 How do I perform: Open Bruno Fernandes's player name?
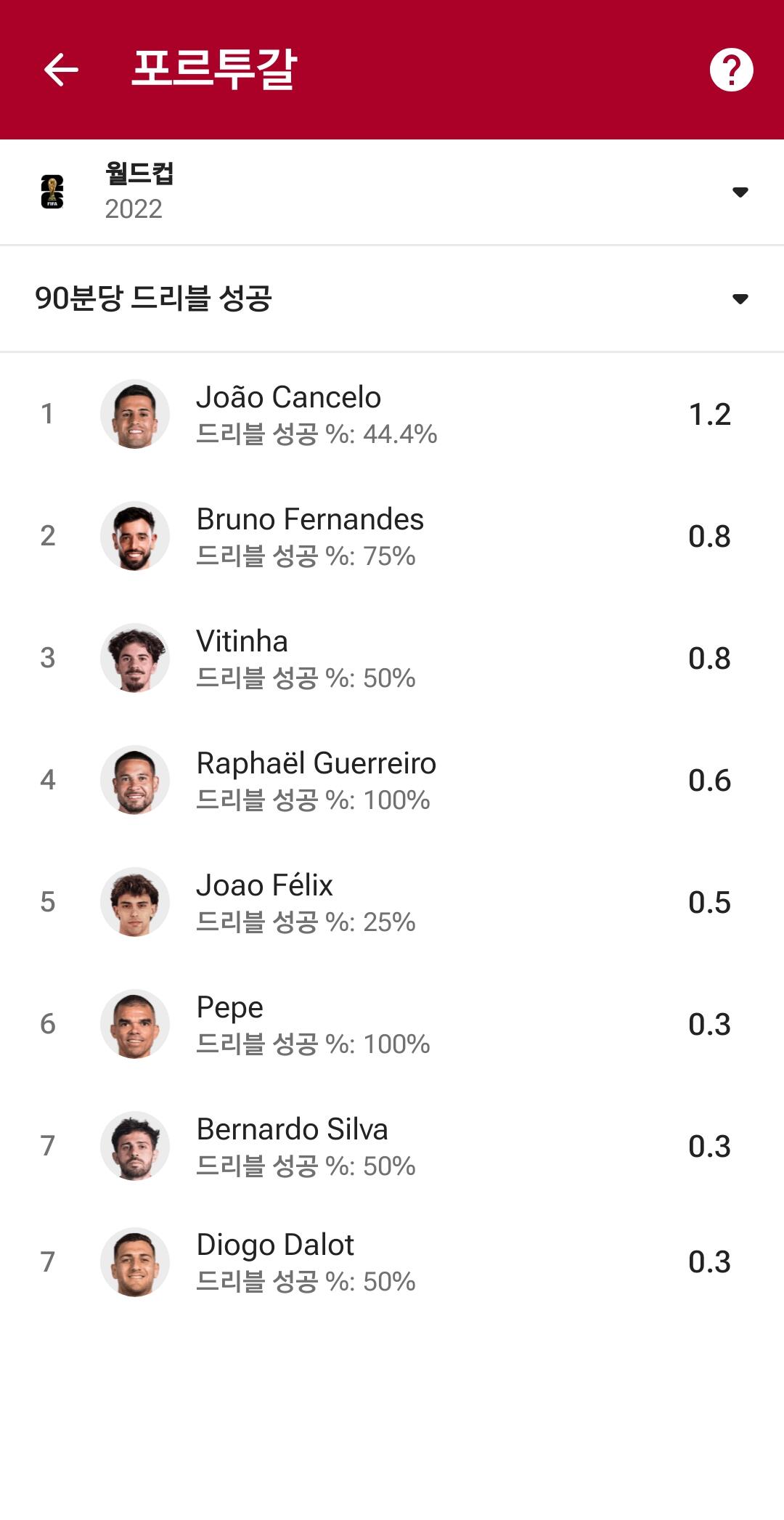tap(310, 519)
